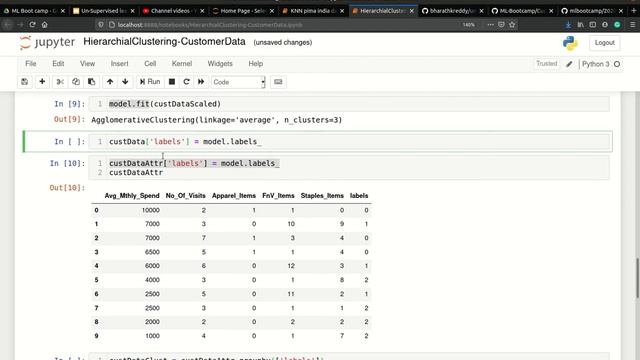Image resolution: width=640 pixels, height=360 pixels.
Task: Switch to the Home Page tab
Action: click(242, 11)
